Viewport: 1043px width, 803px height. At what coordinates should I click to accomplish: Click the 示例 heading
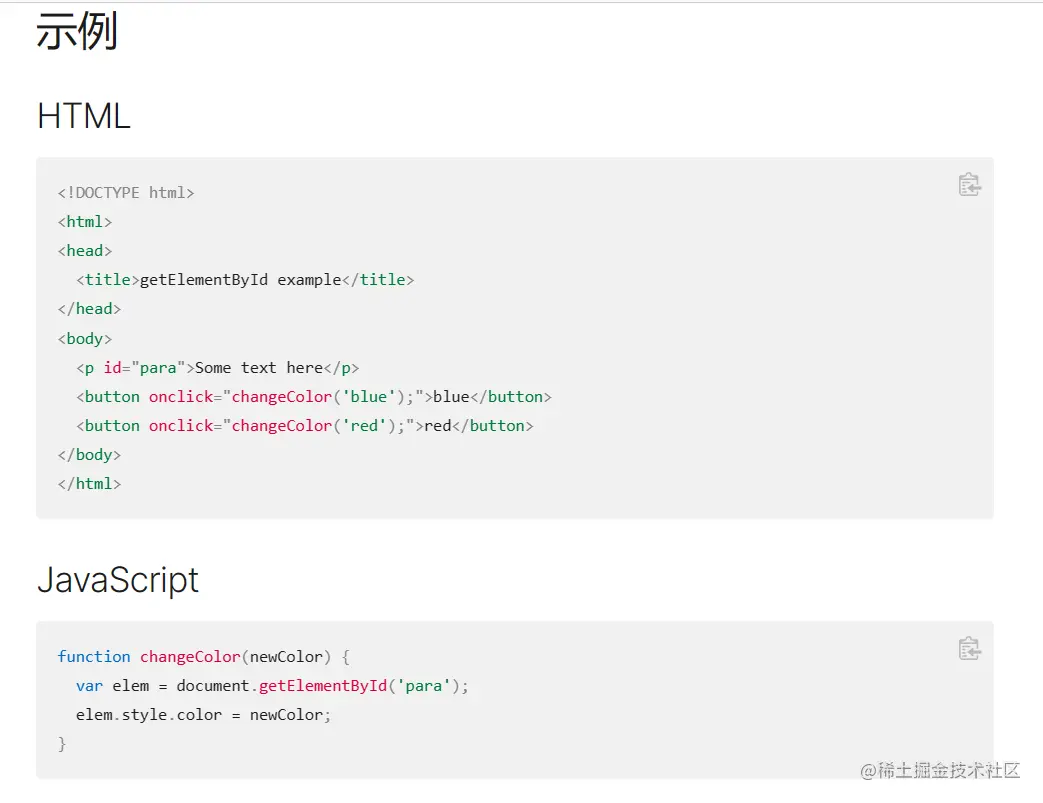pyautogui.click(x=77, y=32)
